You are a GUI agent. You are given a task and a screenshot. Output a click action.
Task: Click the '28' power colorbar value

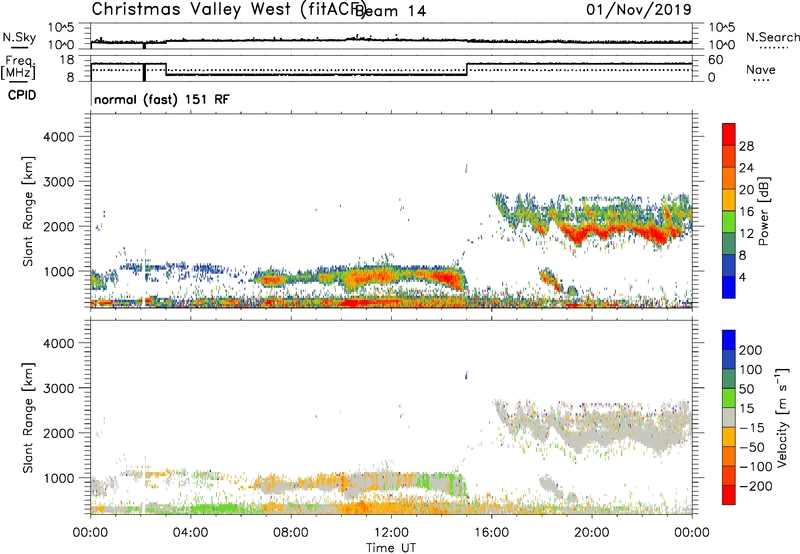(x=746, y=146)
